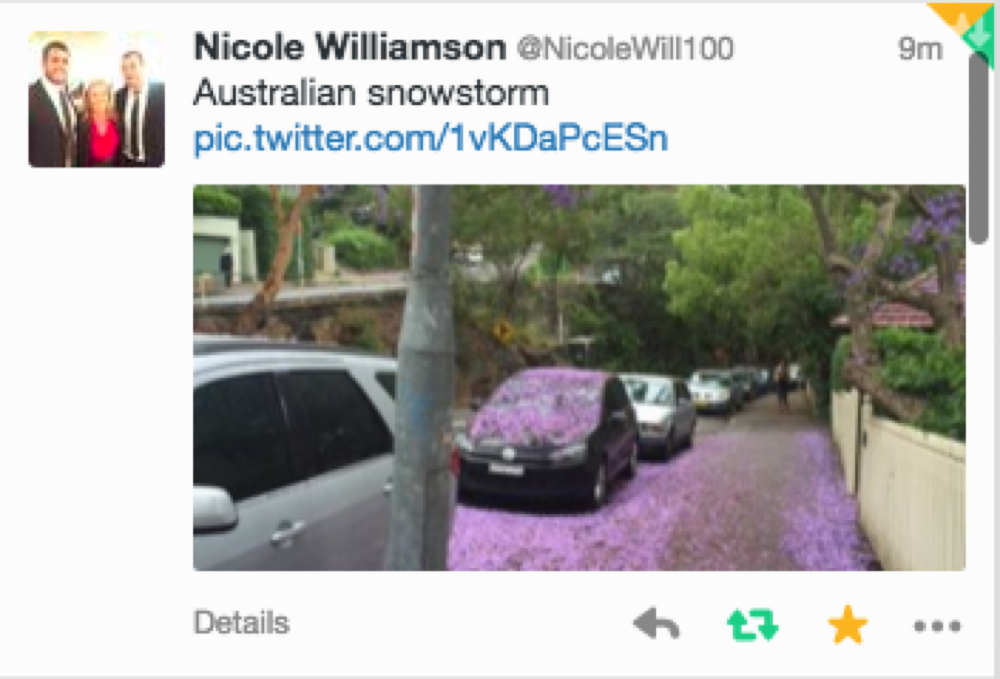
Task: Open the photo at the flower-covered black car
Action: 547,435
